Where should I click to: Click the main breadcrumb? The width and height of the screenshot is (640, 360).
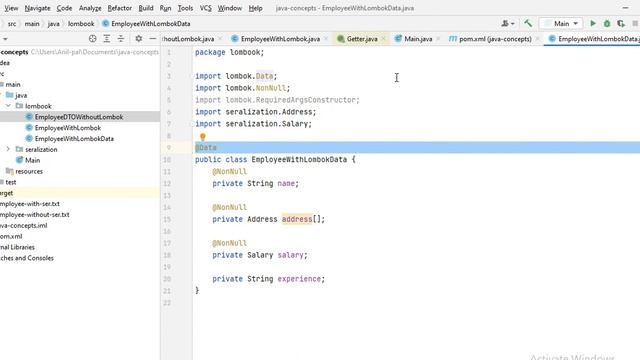tap(32, 24)
